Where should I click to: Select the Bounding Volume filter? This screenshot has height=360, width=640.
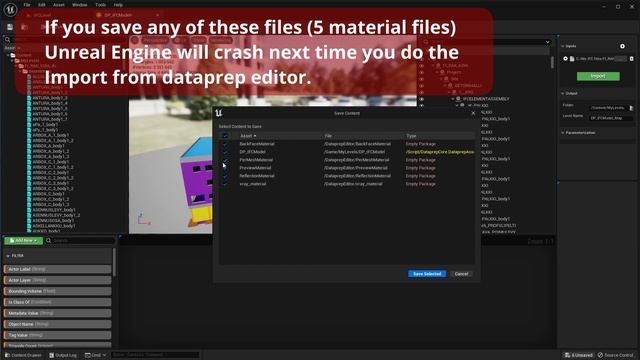pyautogui.click(x=58, y=291)
